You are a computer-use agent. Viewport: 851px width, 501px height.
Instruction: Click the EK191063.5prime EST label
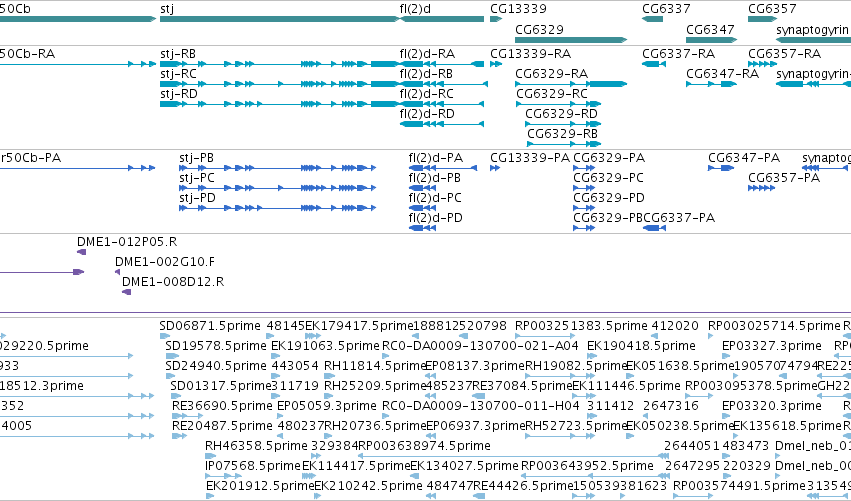(325, 346)
